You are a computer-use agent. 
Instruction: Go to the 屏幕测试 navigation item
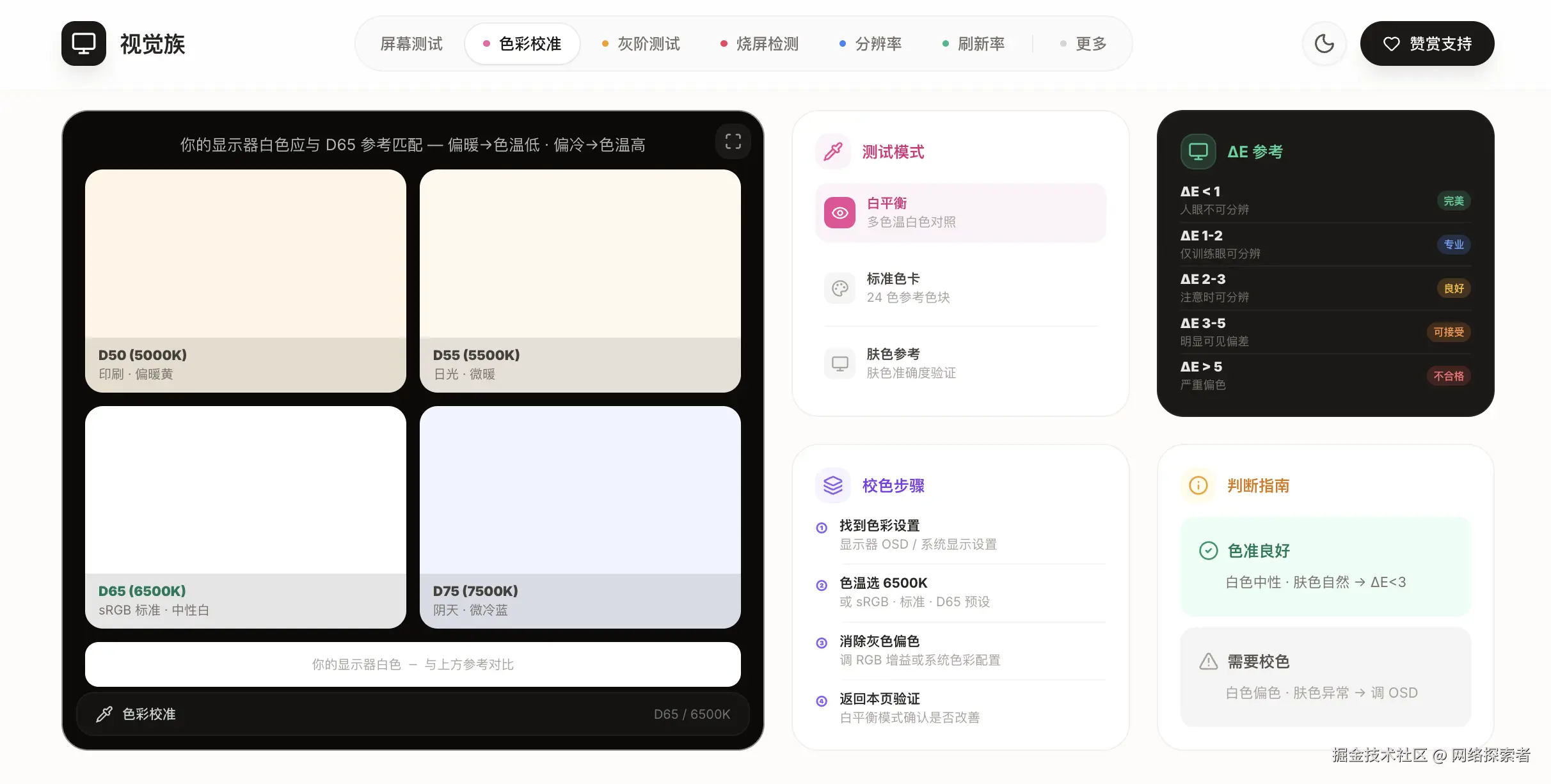click(x=411, y=43)
